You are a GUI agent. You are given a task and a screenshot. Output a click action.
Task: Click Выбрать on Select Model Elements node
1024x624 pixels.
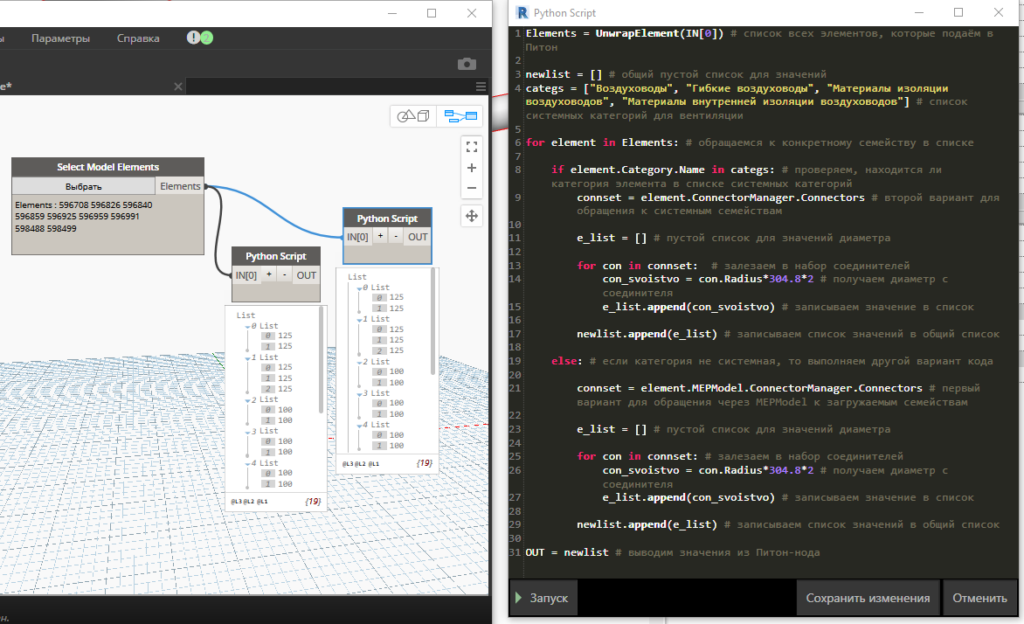tap(84, 186)
